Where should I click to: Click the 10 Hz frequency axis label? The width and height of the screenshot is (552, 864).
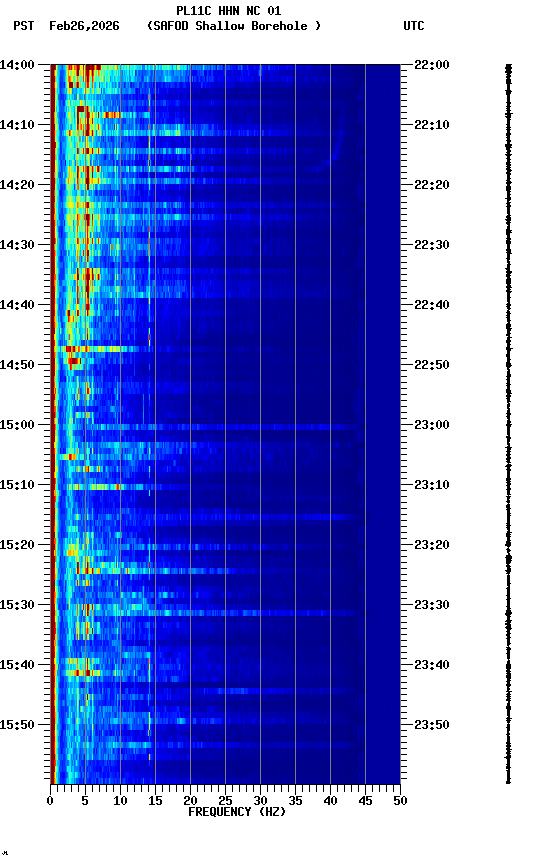(120, 801)
